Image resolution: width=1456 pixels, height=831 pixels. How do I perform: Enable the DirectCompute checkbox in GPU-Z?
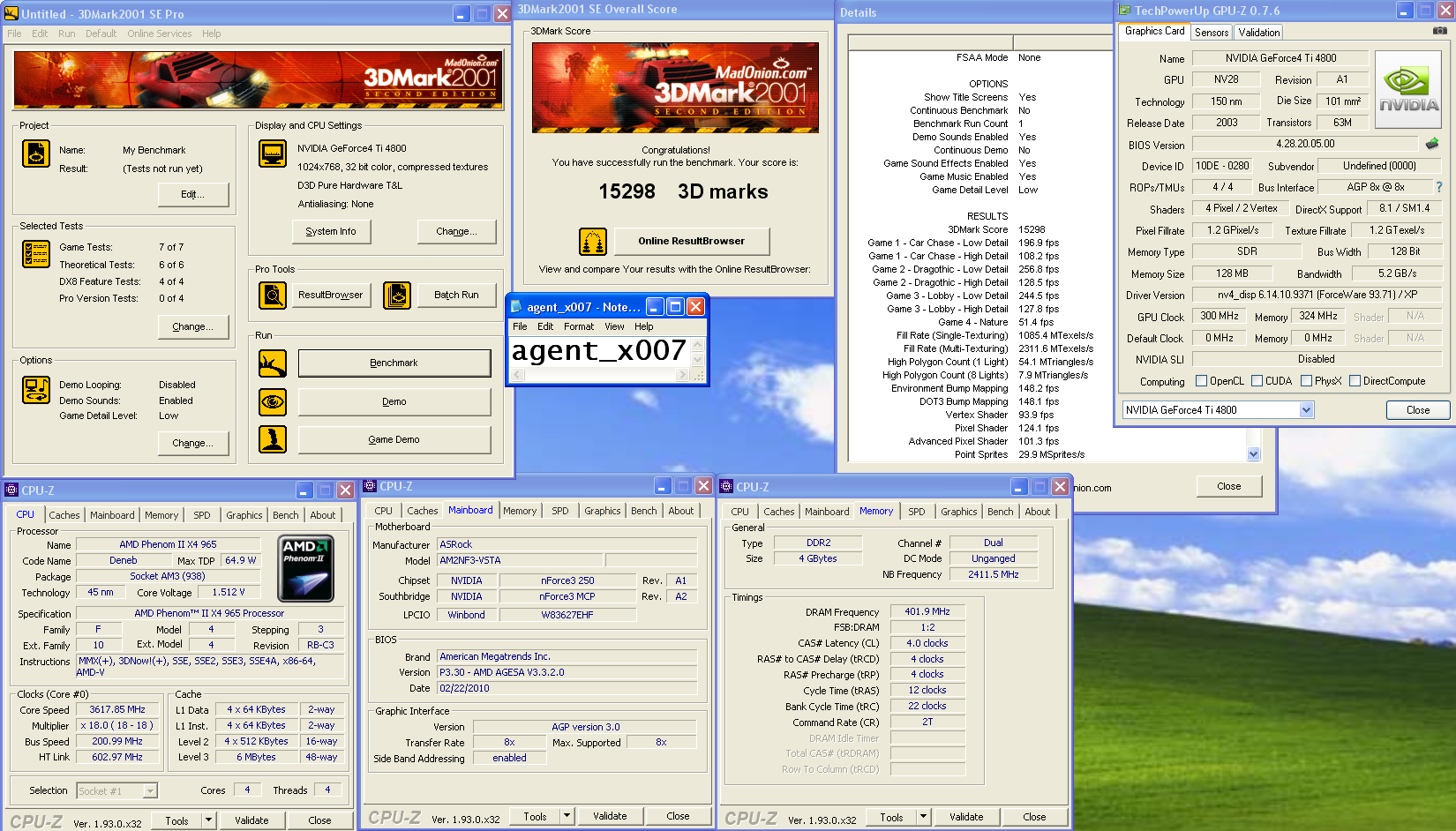(x=1355, y=381)
